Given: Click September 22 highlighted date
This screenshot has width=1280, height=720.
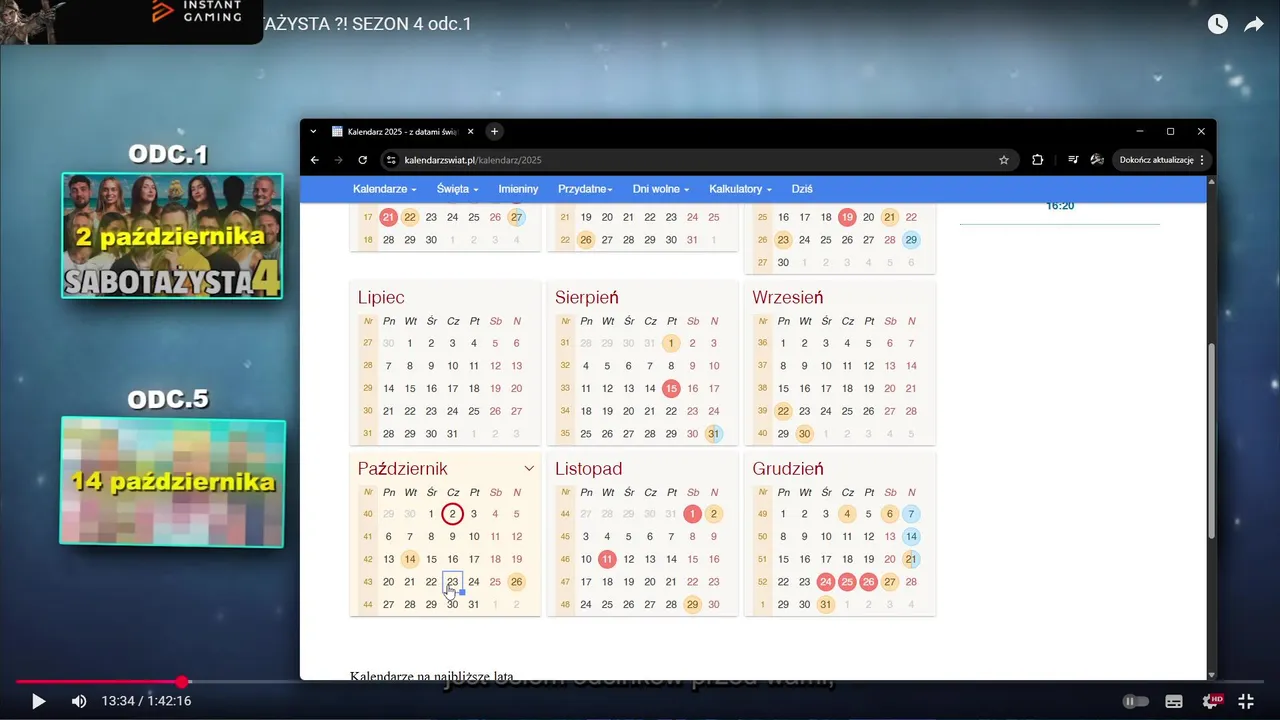Looking at the screenshot, I should (x=783, y=411).
